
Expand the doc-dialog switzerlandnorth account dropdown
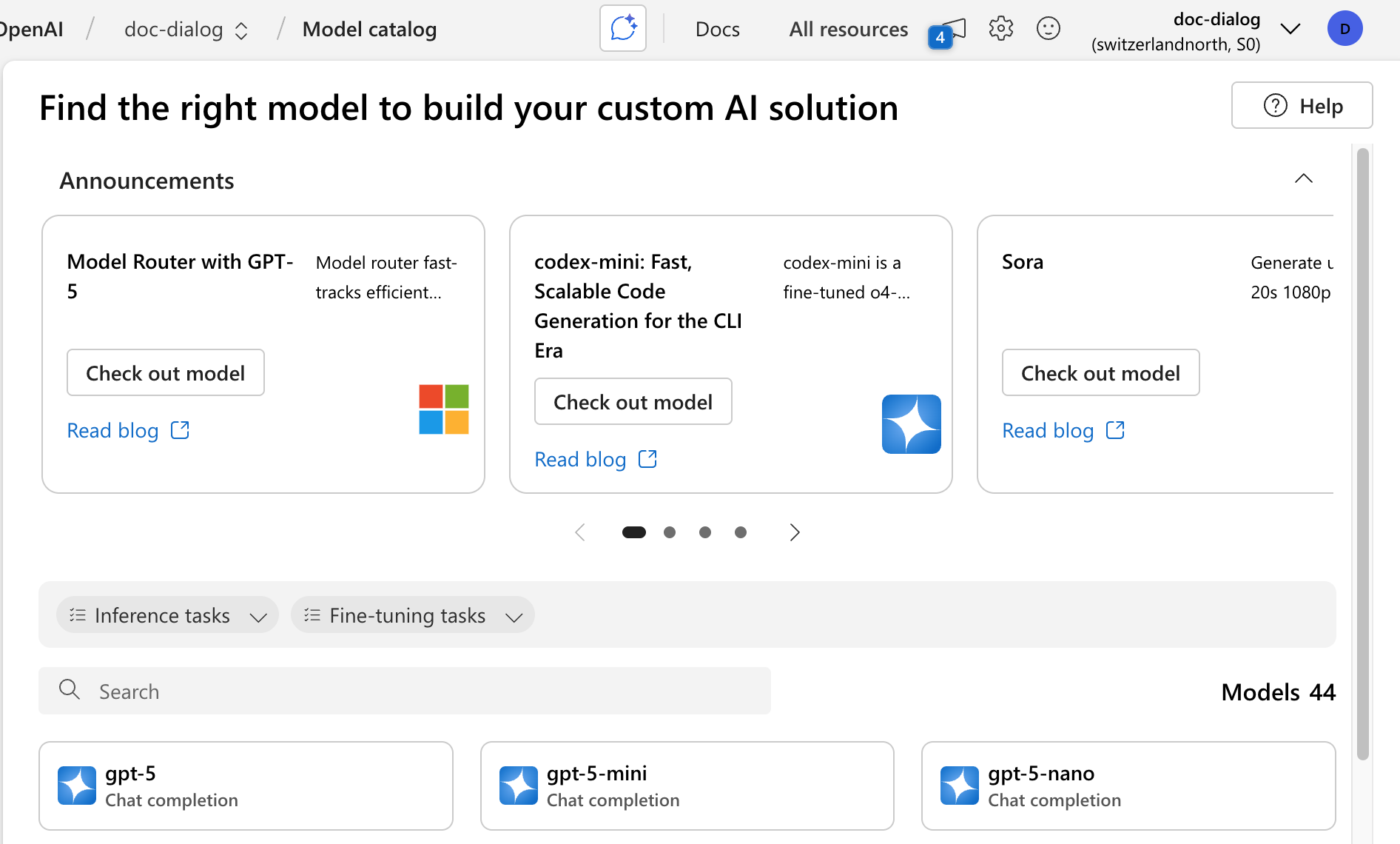click(1290, 30)
